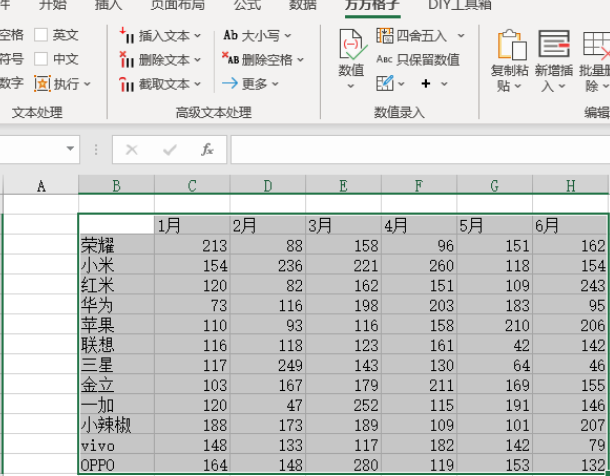The image size is (610, 476).
Task: Open the Name Box dropdown arrow
Action: click(70, 149)
